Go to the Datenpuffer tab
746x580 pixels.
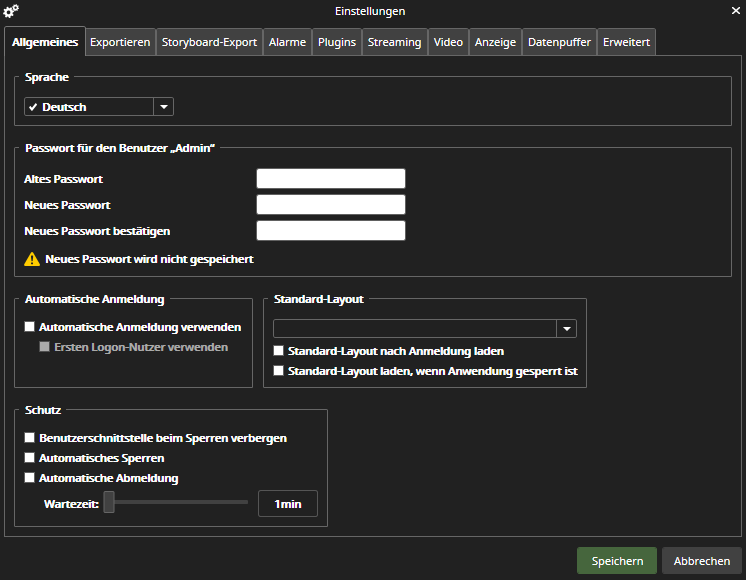pyautogui.click(x=559, y=42)
